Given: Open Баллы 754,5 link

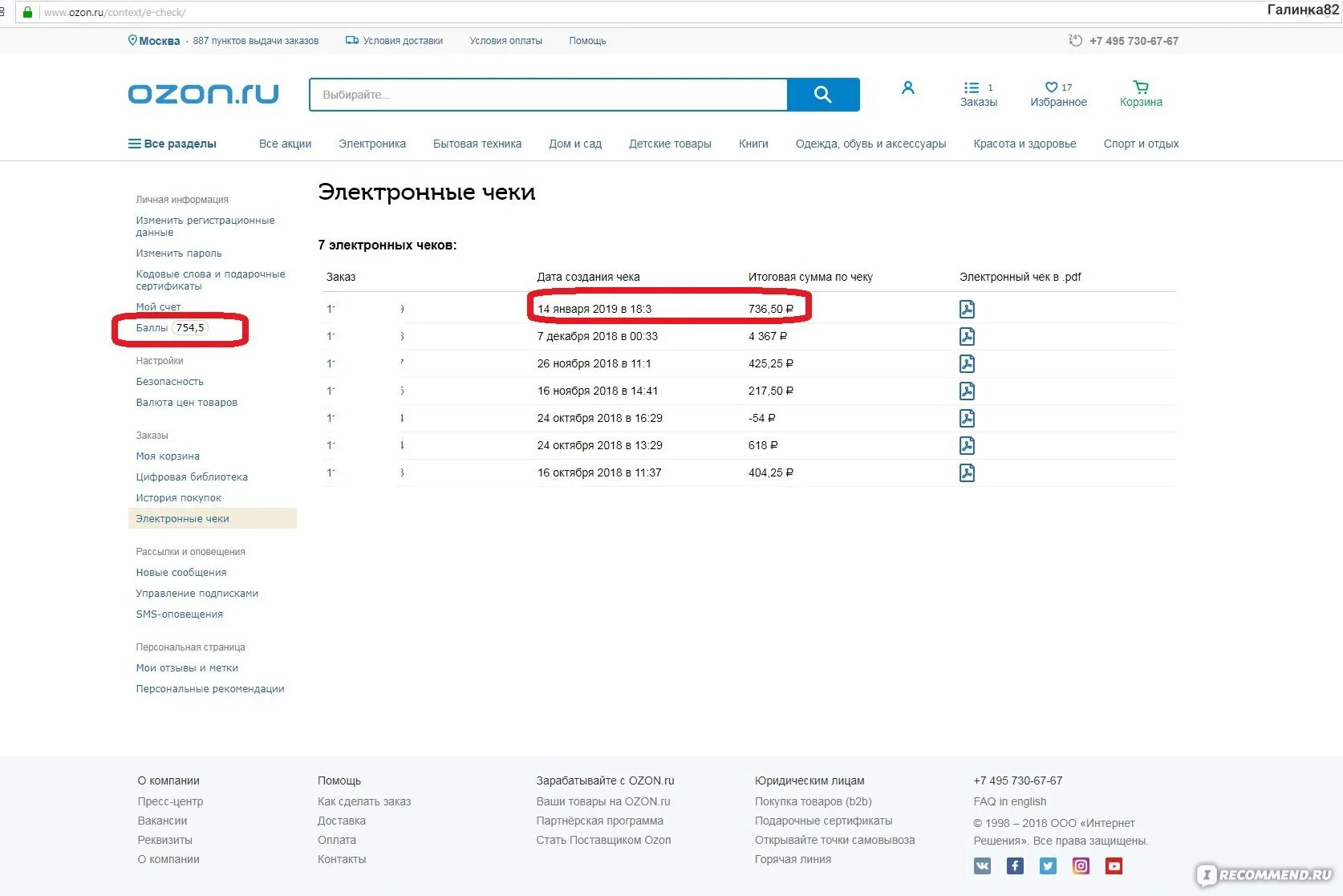Looking at the screenshot, I should 172,328.
